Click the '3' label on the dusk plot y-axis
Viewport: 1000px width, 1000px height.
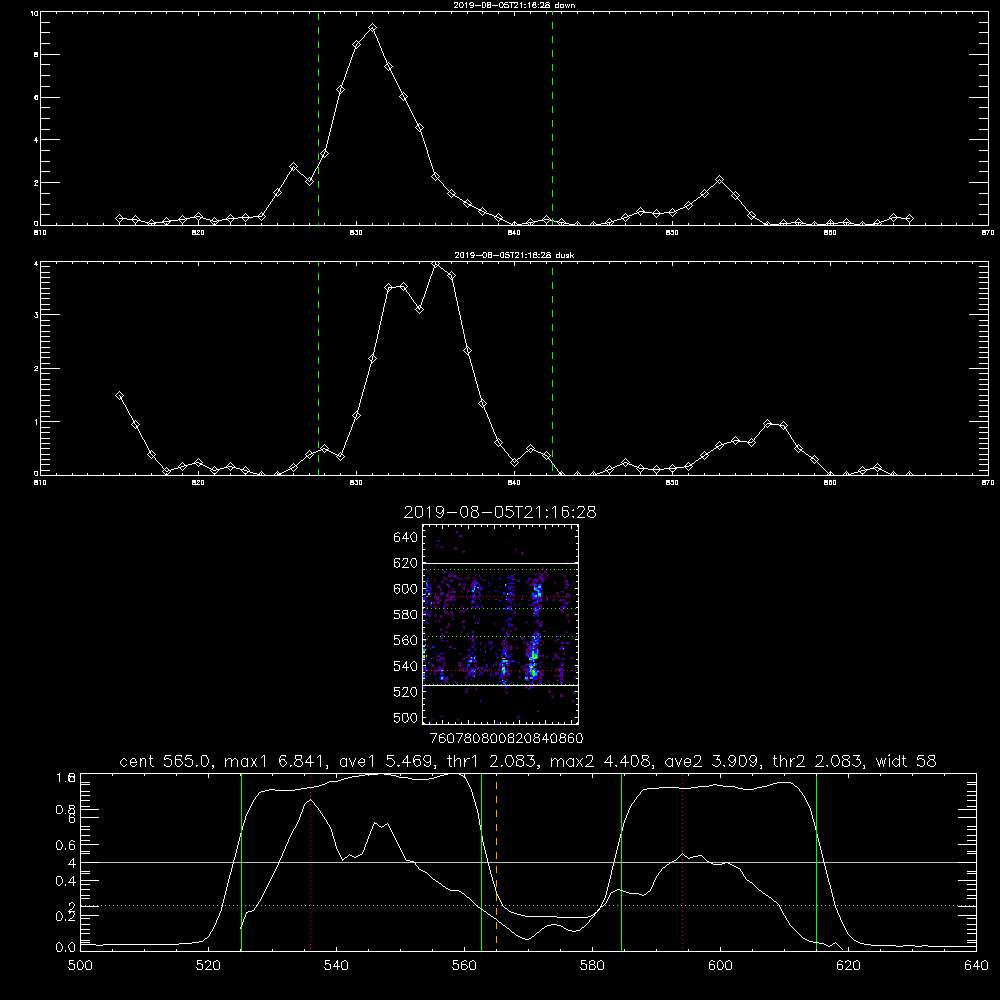pos(36,315)
